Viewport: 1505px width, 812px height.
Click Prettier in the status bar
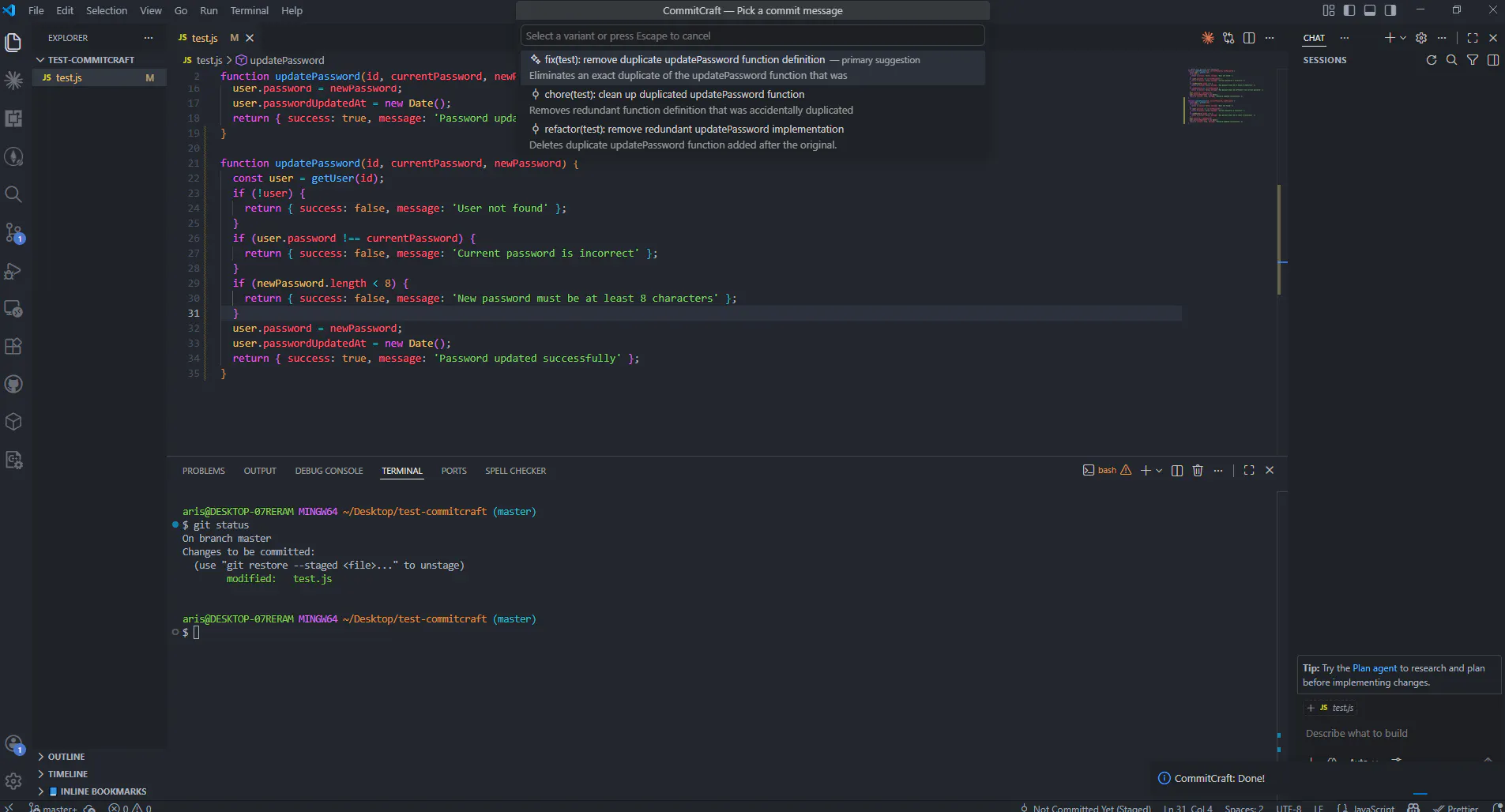pyautogui.click(x=1456, y=807)
